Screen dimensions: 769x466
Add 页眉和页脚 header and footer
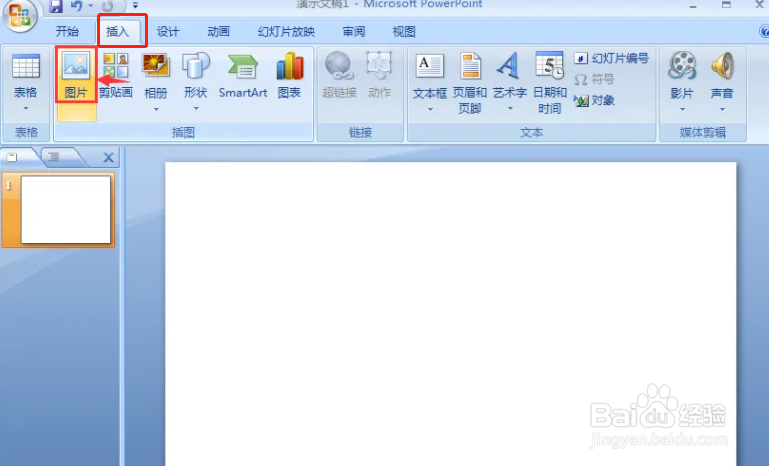point(470,83)
